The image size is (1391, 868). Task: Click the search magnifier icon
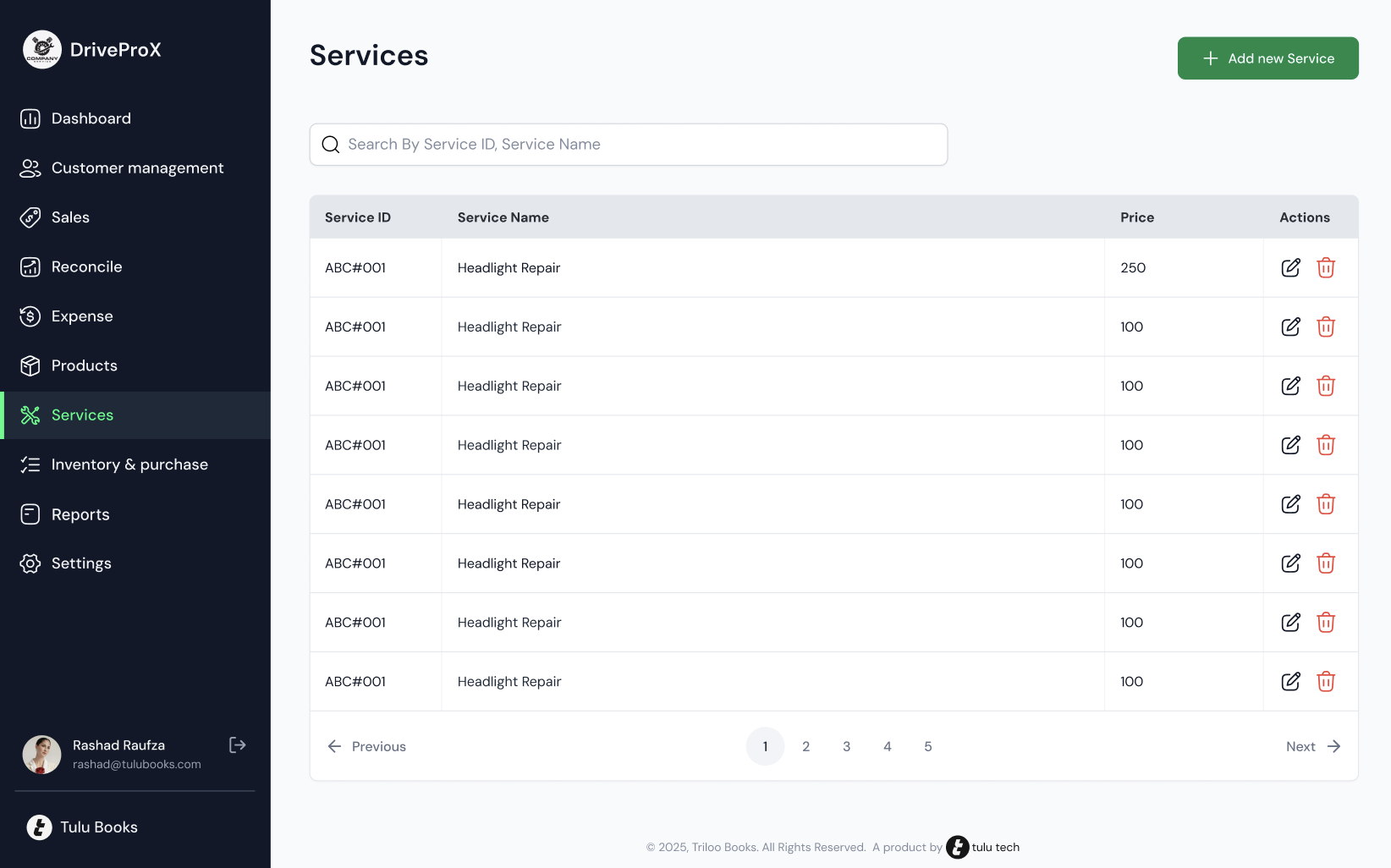tap(330, 144)
